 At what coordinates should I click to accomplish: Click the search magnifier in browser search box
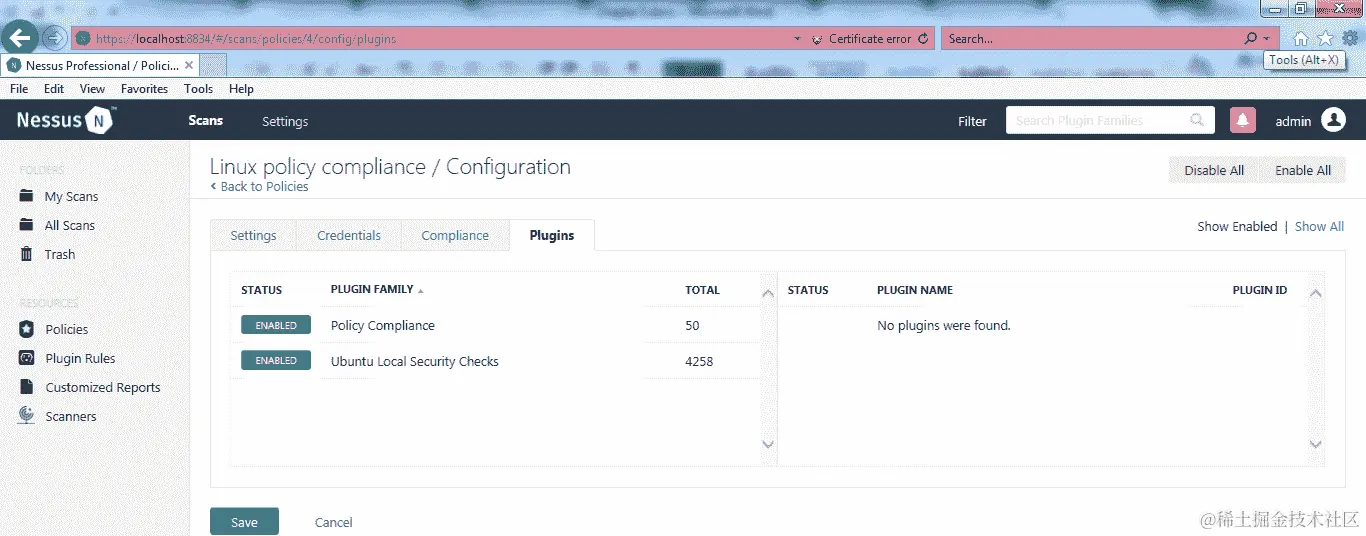click(1250, 39)
